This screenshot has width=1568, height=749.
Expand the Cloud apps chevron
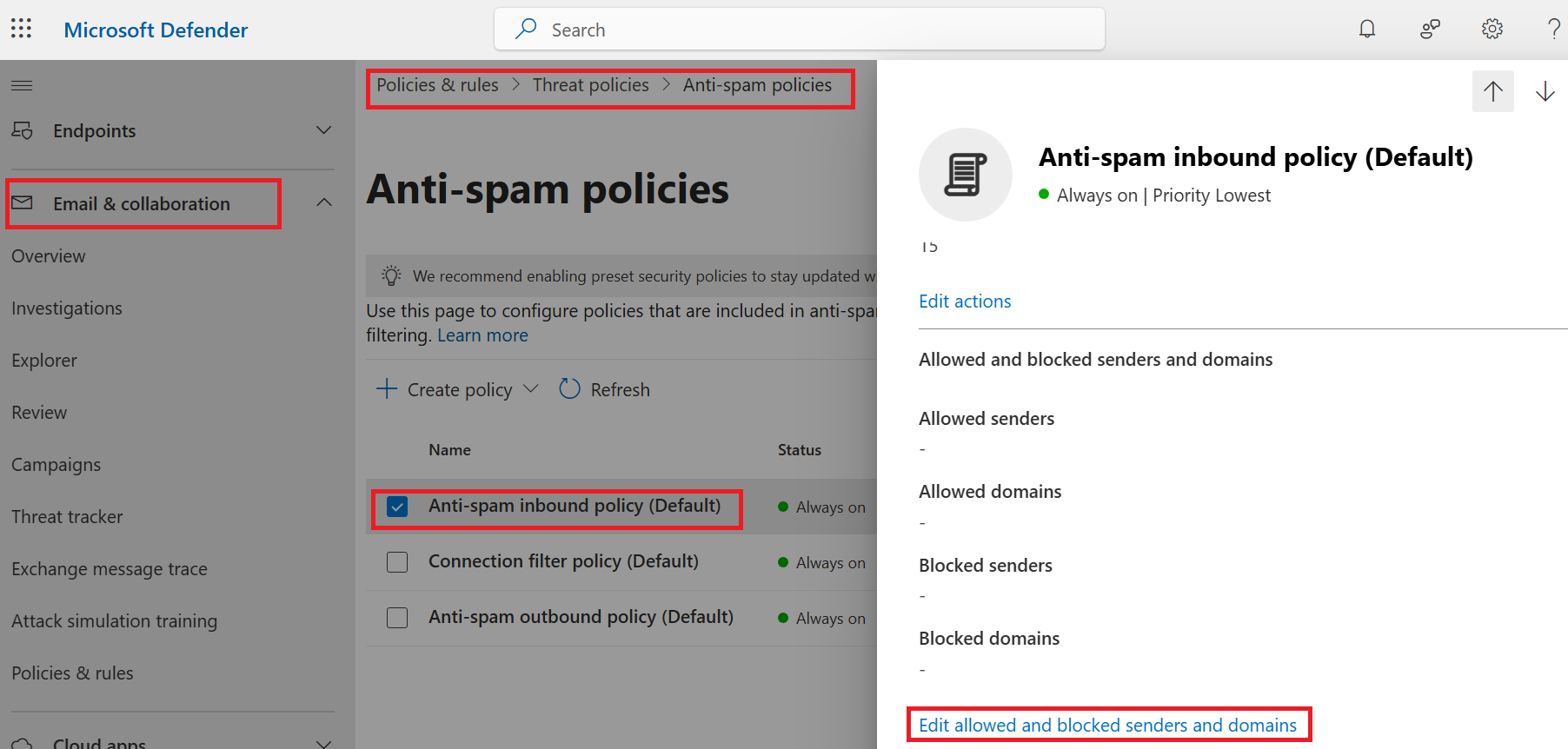coord(324,744)
